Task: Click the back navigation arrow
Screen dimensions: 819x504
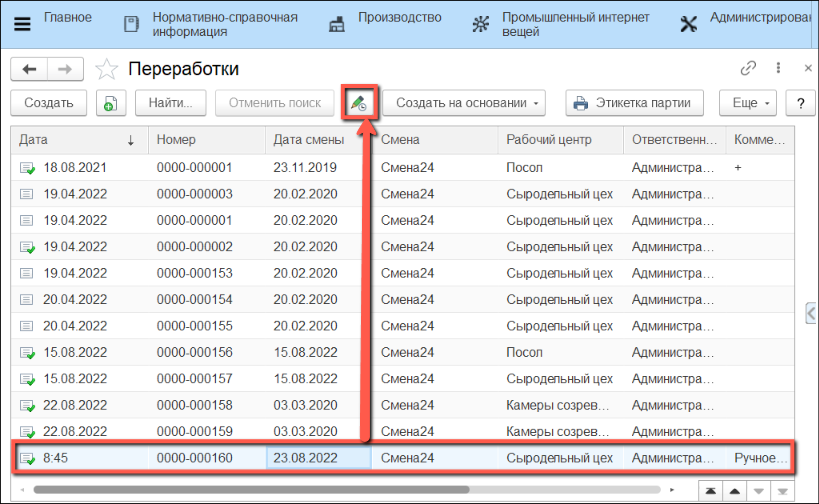Action: 30,69
